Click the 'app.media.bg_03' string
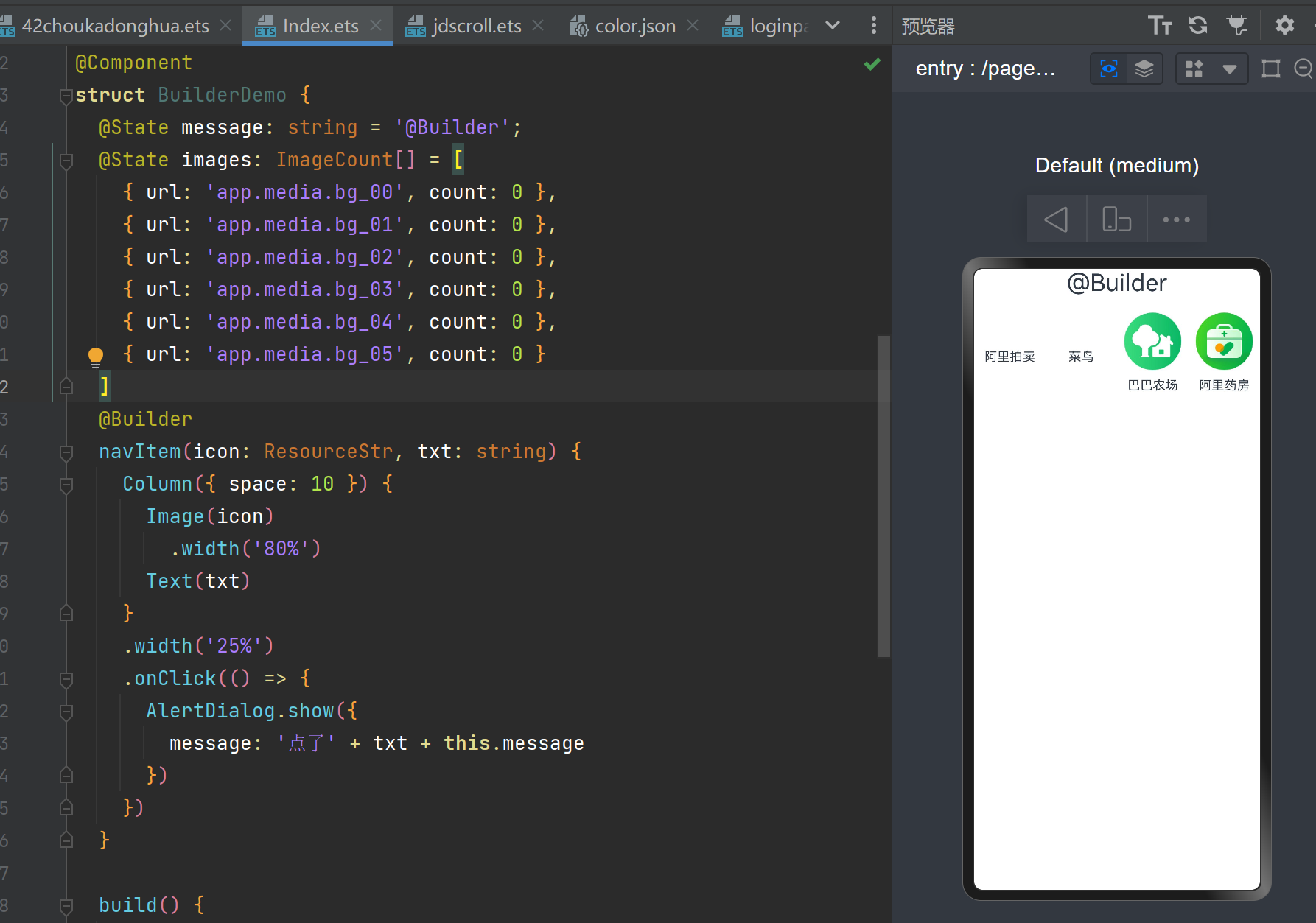The height and width of the screenshot is (923, 1316). click(304, 289)
